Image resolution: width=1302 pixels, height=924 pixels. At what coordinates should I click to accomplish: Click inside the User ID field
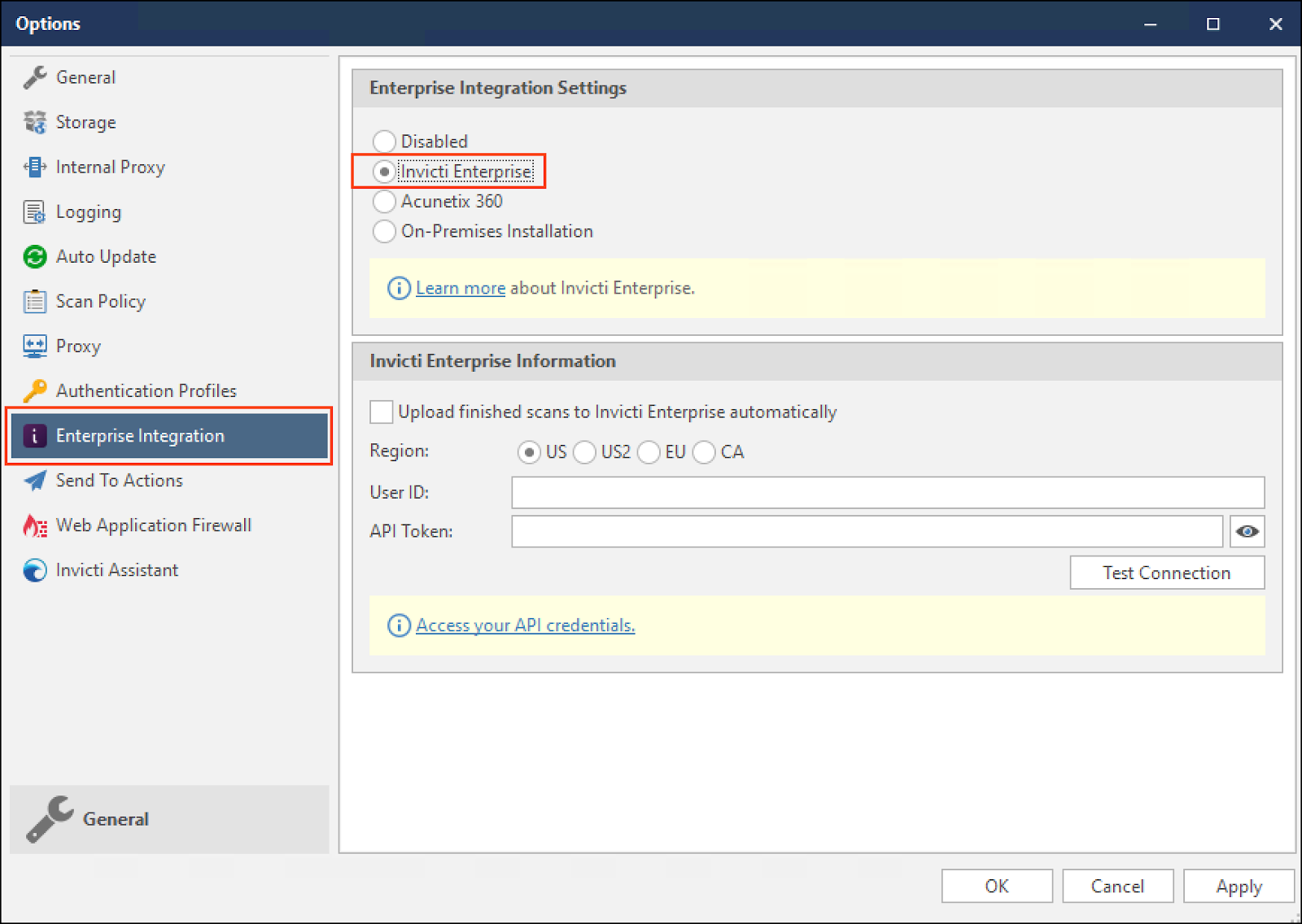(x=887, y=492)
